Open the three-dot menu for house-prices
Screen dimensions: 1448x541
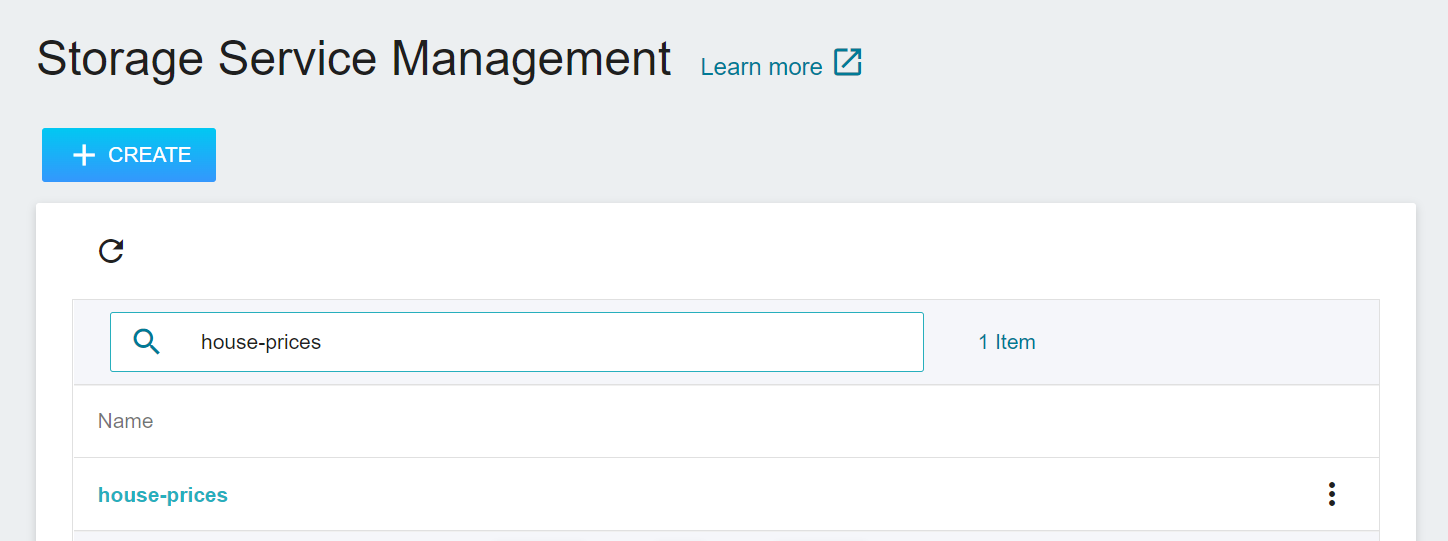[1331, 494]
